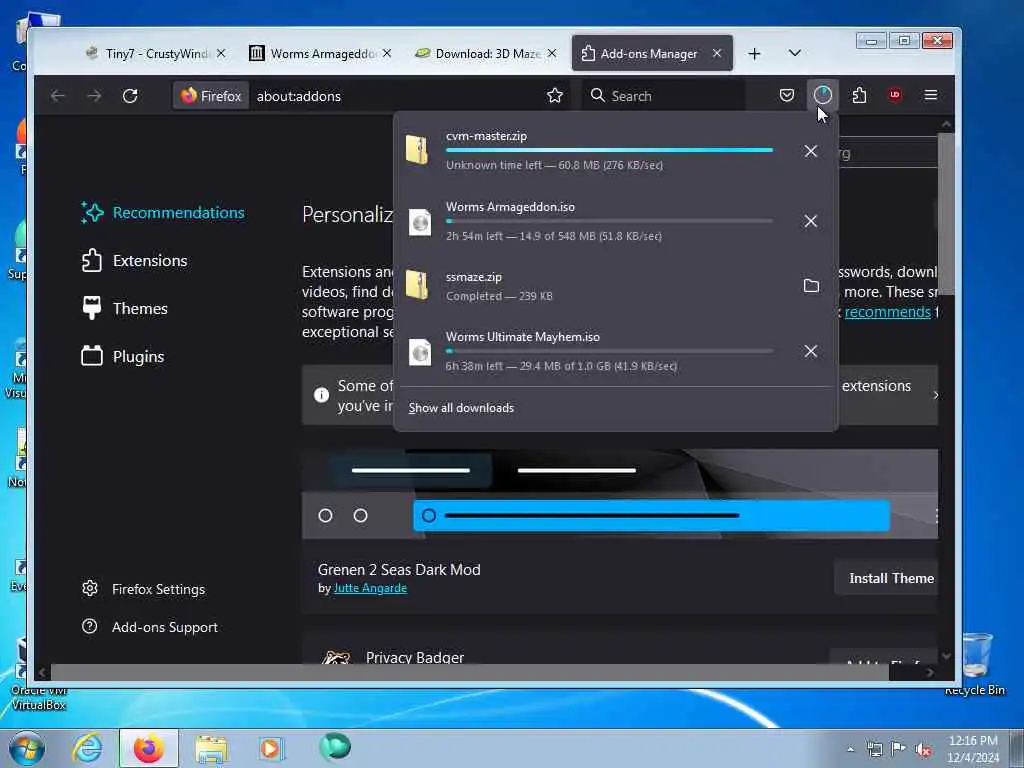The width and height of the screenshot is (1024, 768).
Task: Open Windows Explorer from the taskbar
Action: 211,748
